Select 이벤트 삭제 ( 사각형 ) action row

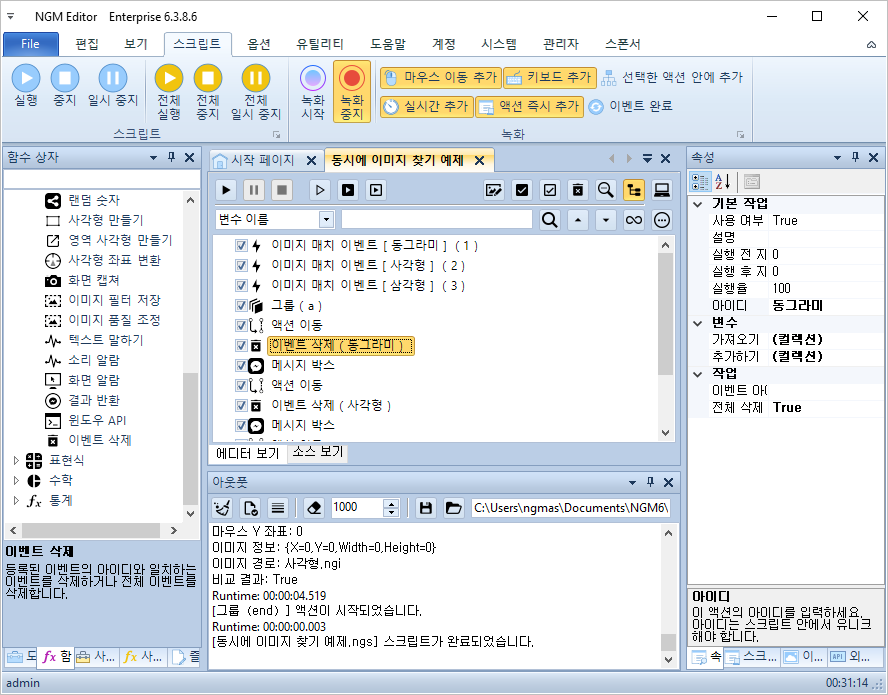(331, 405)
